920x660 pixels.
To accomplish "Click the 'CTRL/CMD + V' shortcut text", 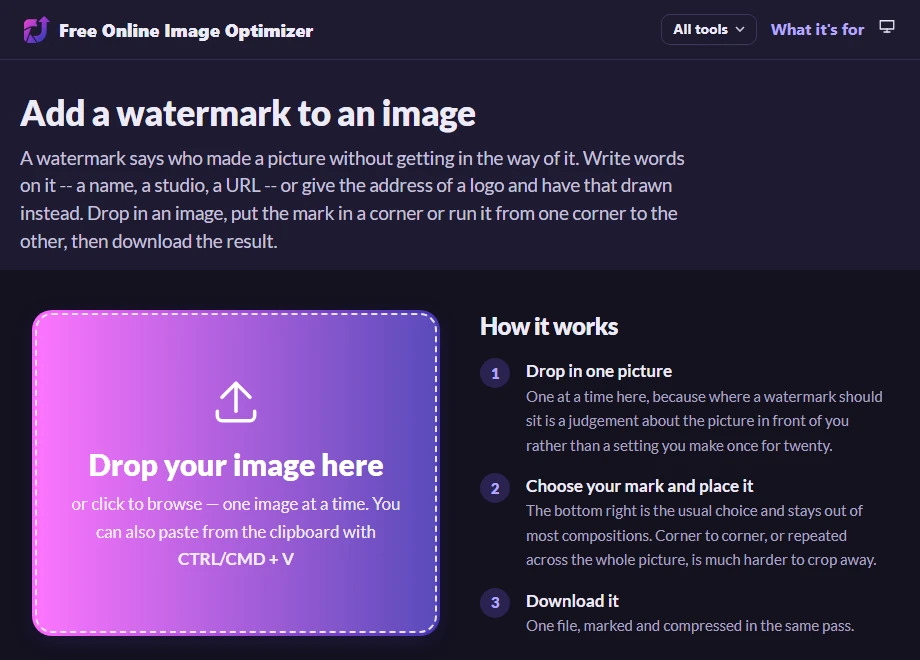I will coord(236,559).
